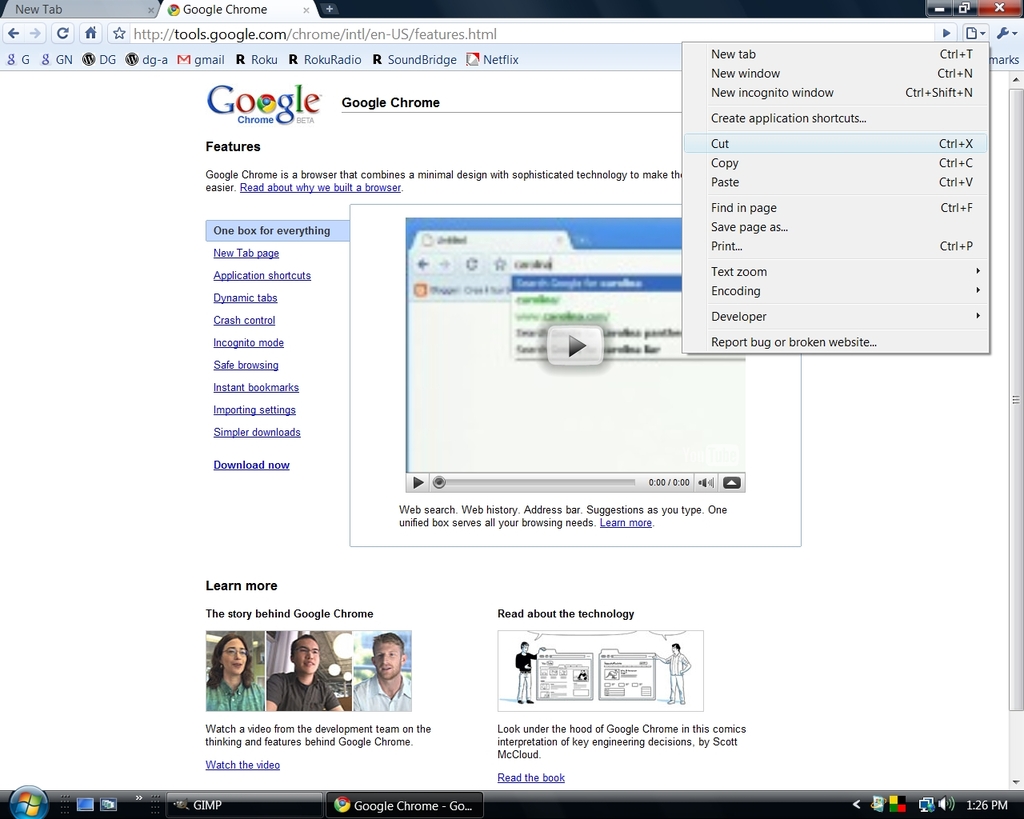Click the Google Chrome logo
This screenshot has width=1024, height=819.
pyautogui.click(x=264, y=104)
